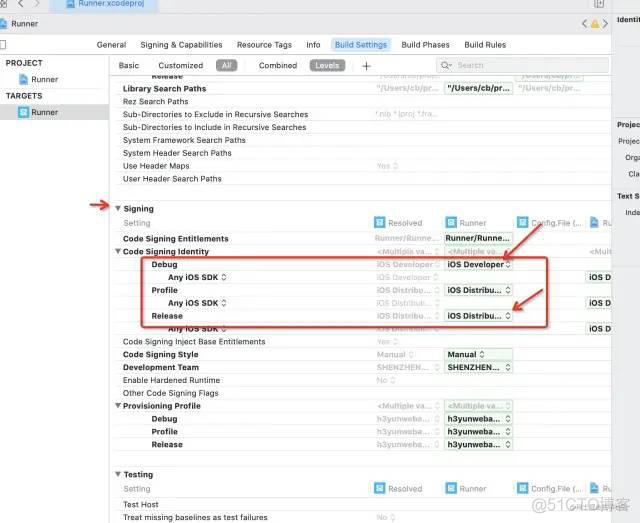Click Runner column icon in Testing

coord(451,488)
